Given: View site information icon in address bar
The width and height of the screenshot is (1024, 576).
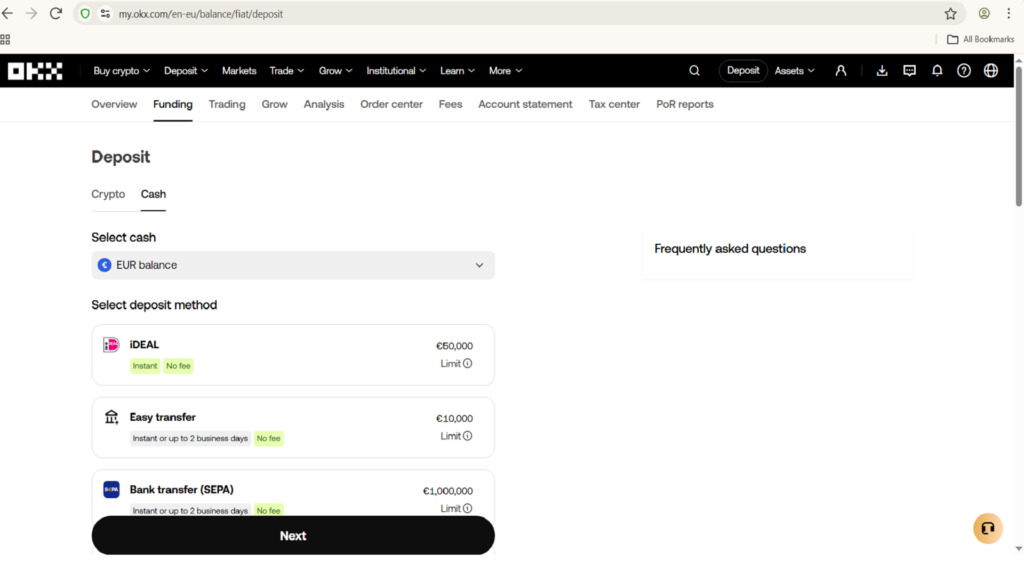Looking at the screenshot, I should pyautogui.click(x=104, y=14).
